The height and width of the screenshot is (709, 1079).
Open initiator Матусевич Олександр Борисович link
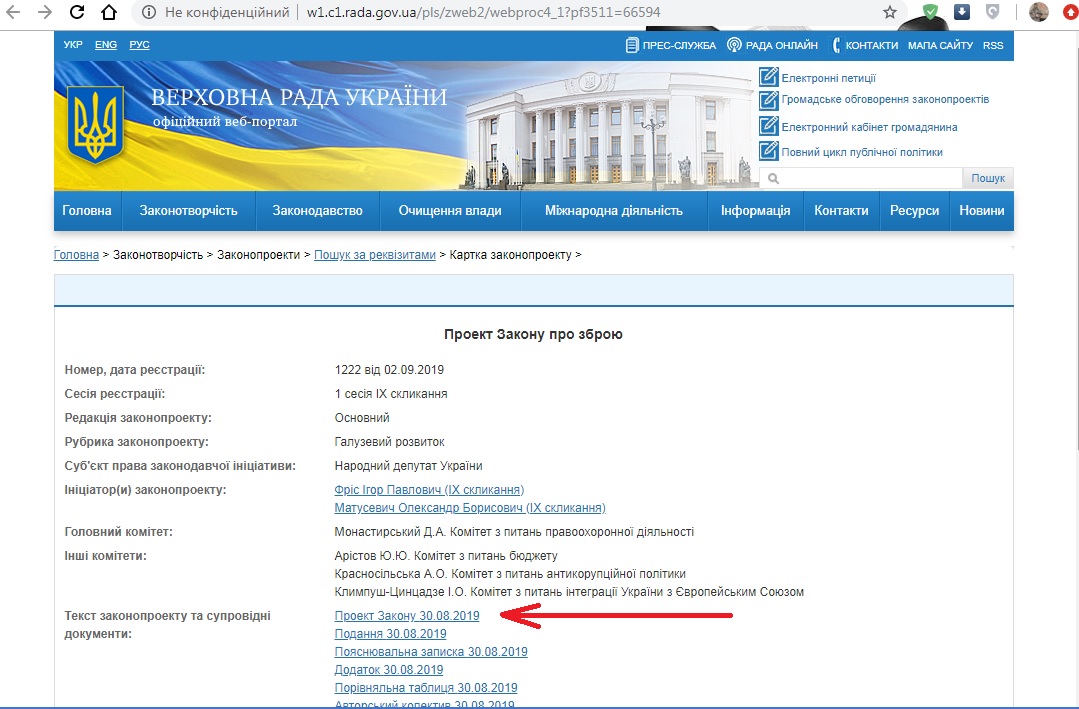470,507
